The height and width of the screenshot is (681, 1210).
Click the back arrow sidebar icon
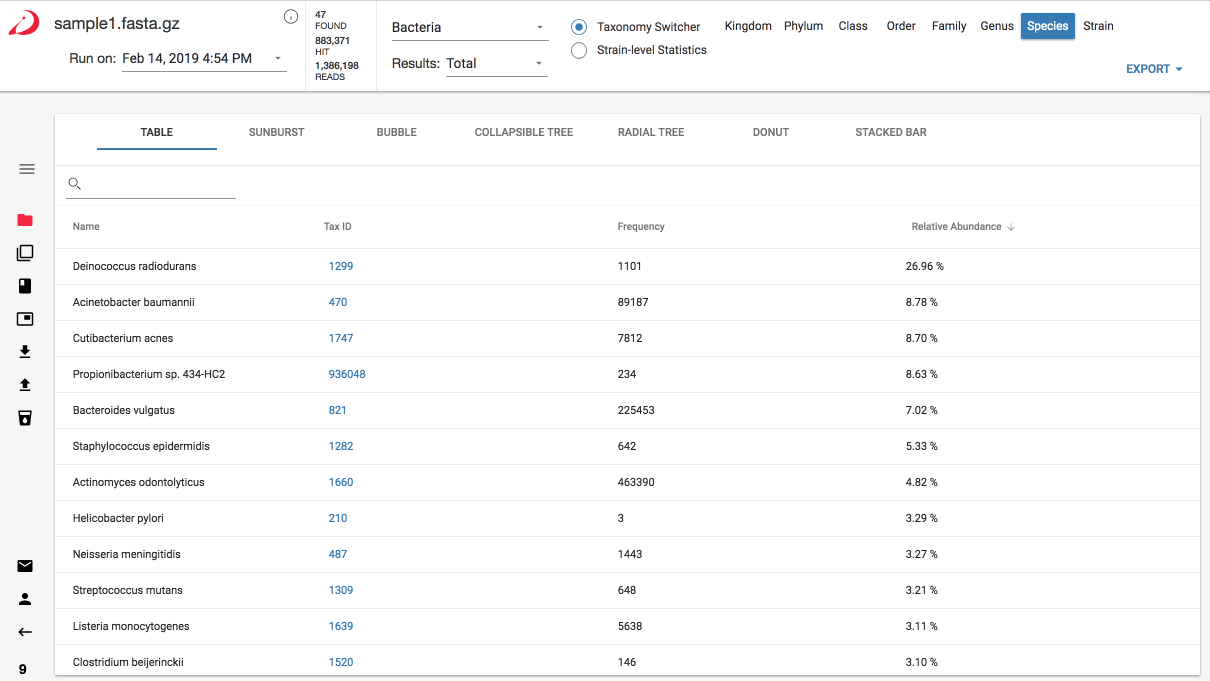point(25,632)
